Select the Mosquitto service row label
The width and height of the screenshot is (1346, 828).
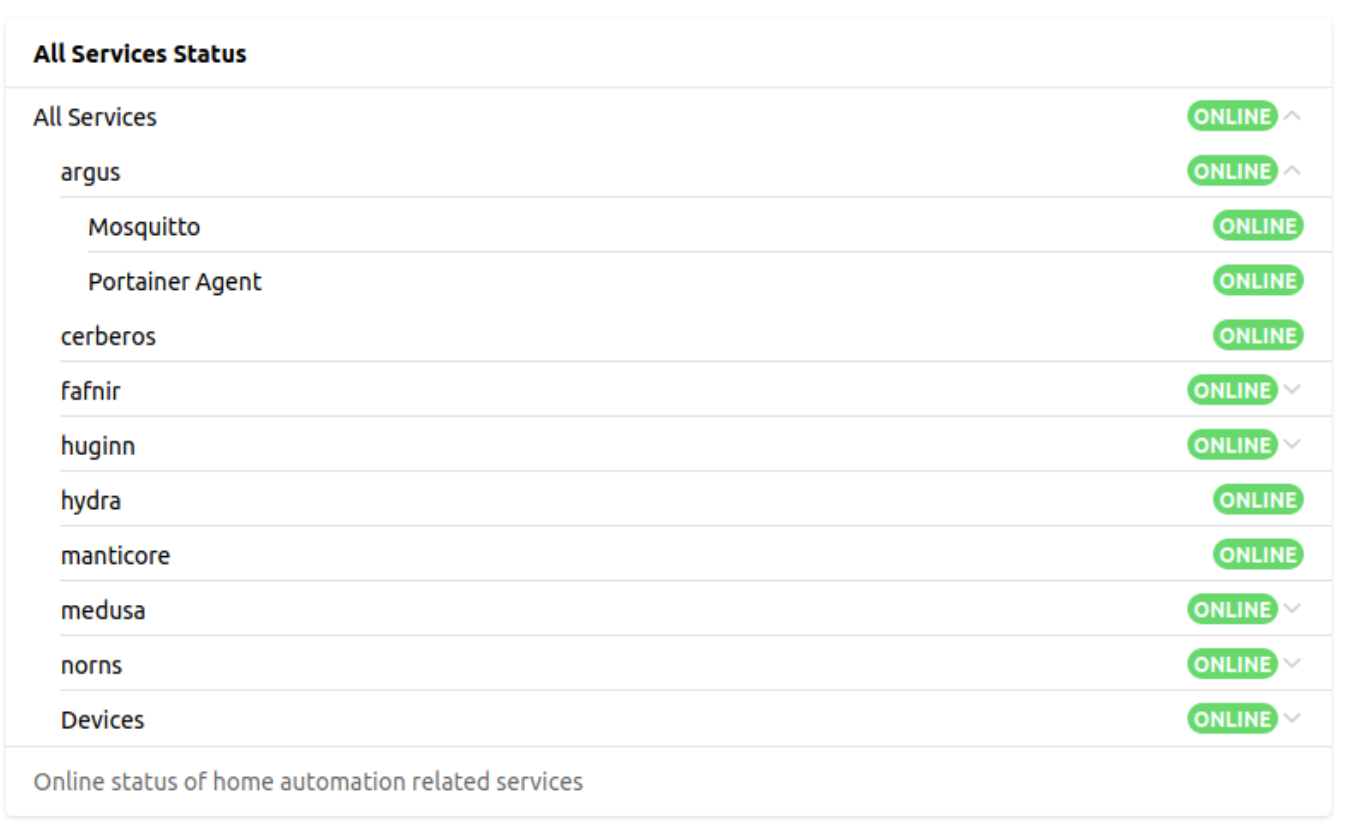(x=144, y=227)
